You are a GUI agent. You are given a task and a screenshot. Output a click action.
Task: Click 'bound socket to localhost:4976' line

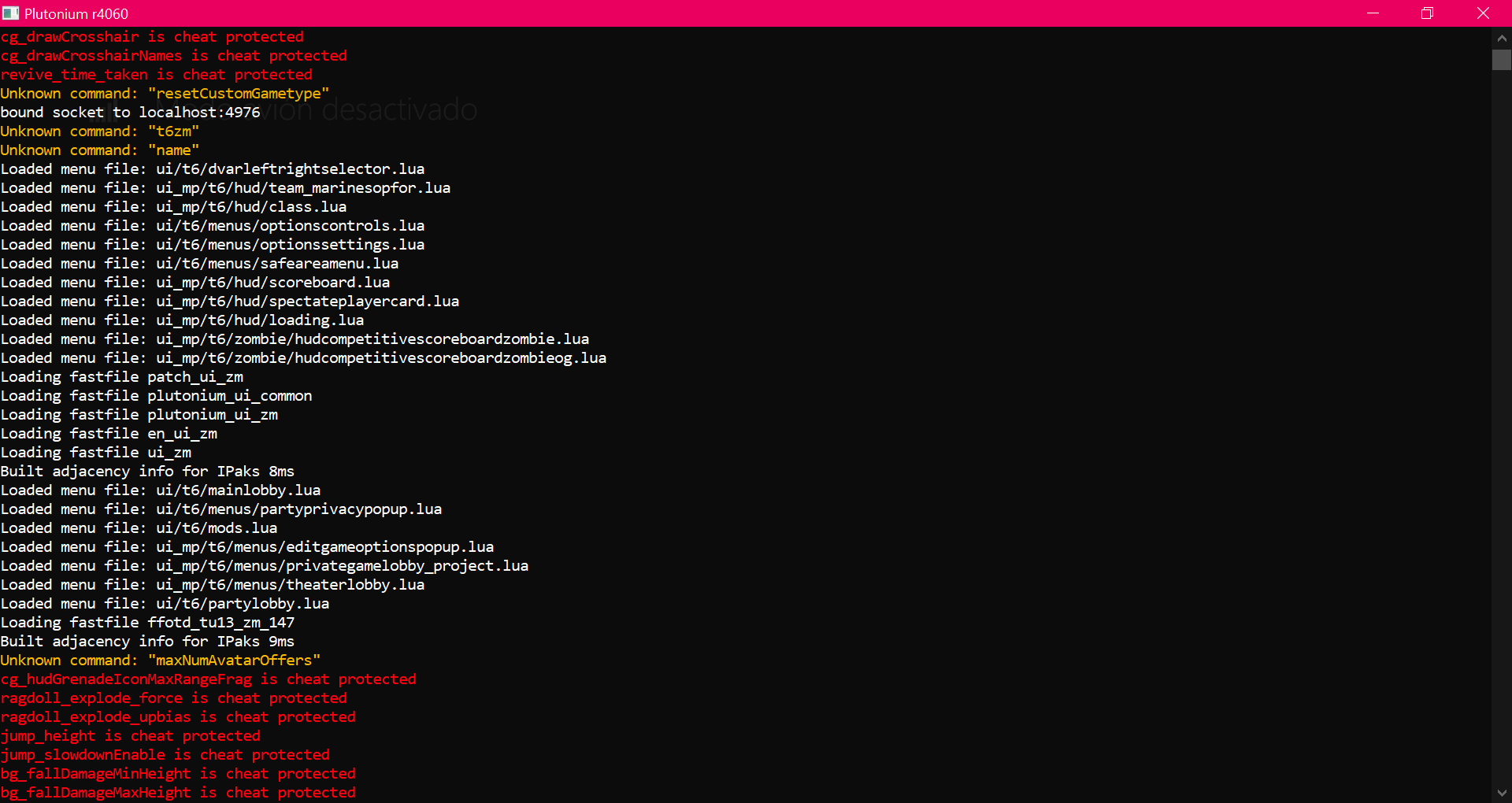pyautogui.click(x=130, y=113)
